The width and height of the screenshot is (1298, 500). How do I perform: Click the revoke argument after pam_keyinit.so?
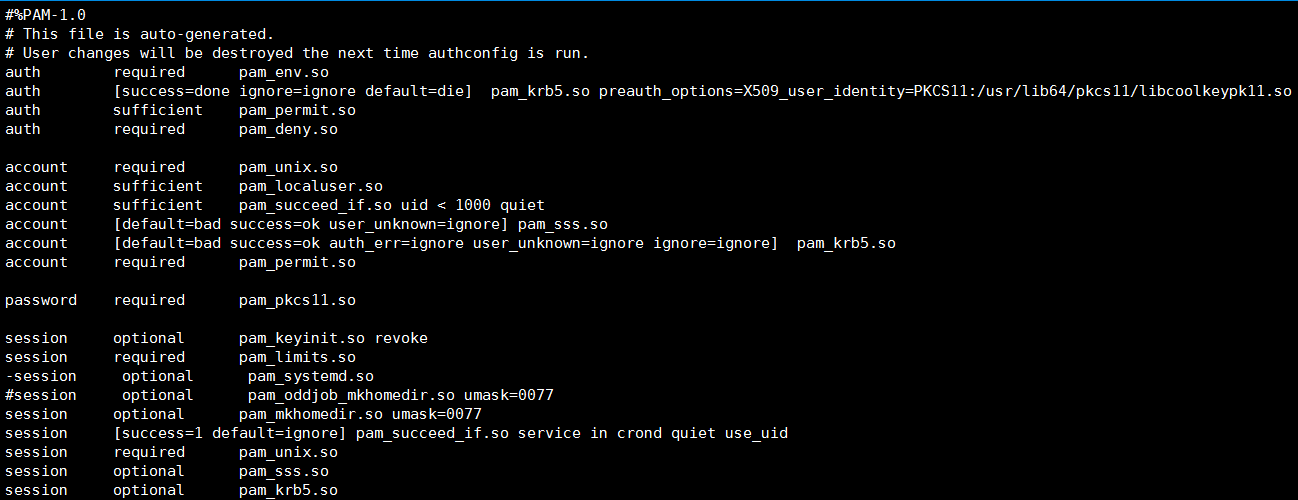click(x=401, y=338)
